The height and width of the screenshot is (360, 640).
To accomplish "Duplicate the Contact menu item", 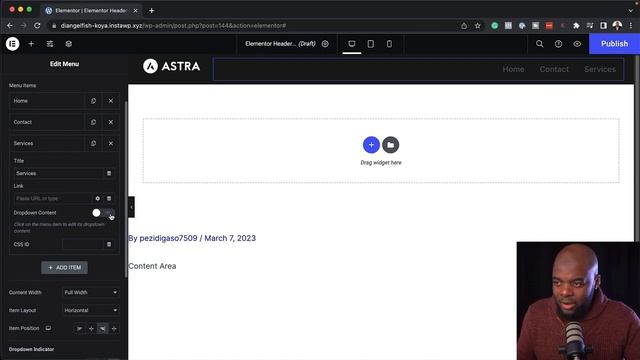I will (x=93, y=122).
